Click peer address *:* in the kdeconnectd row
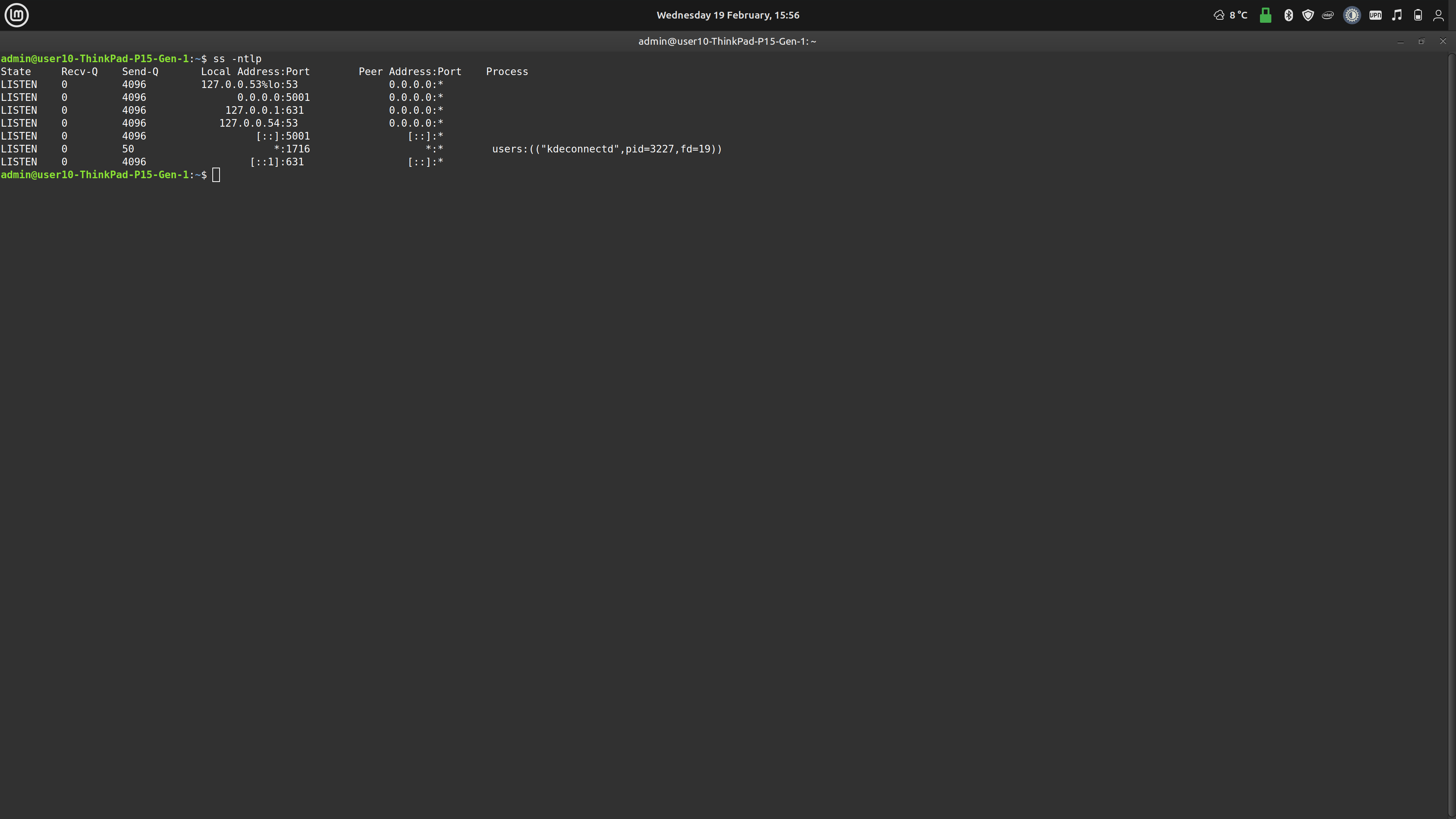The image size is (1456, 819). tap(434, 149)
